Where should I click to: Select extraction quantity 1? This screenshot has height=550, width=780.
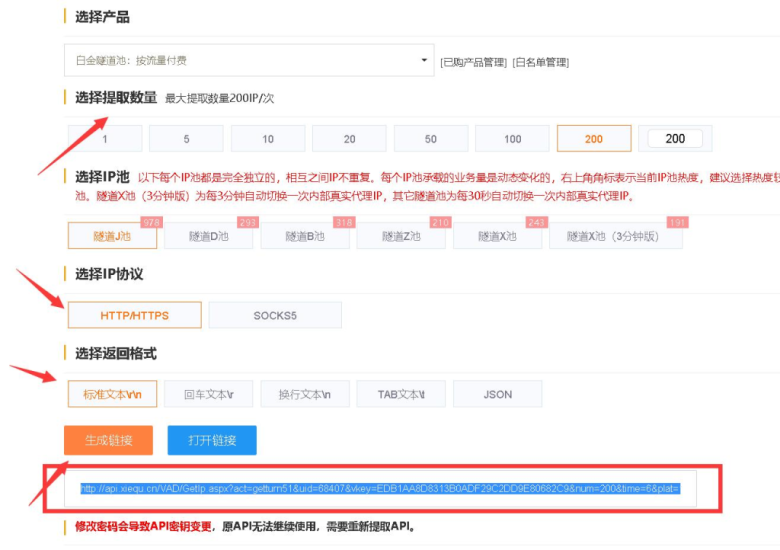click(105, 139)
